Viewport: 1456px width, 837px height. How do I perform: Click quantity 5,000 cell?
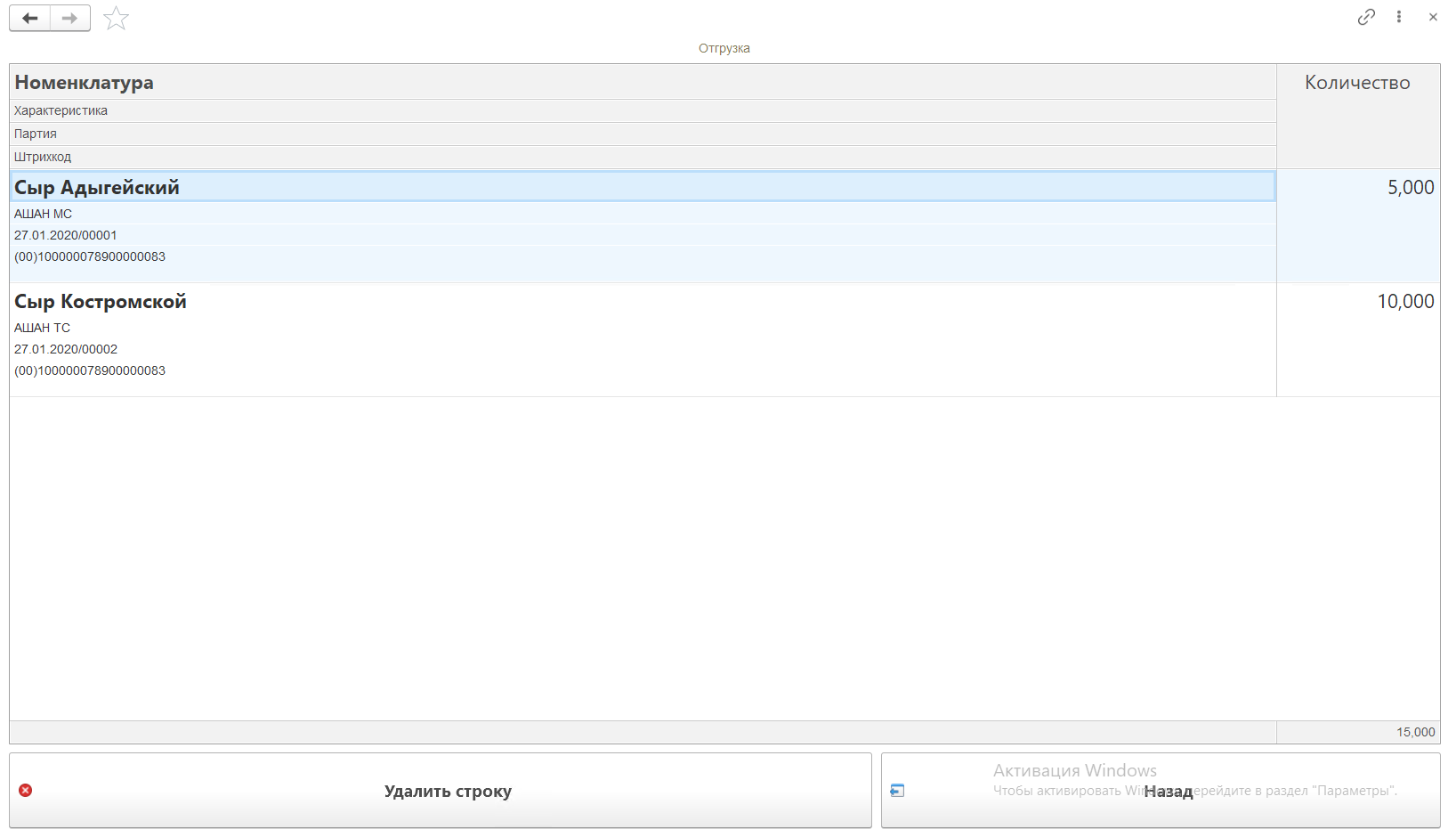[1411, 188]
